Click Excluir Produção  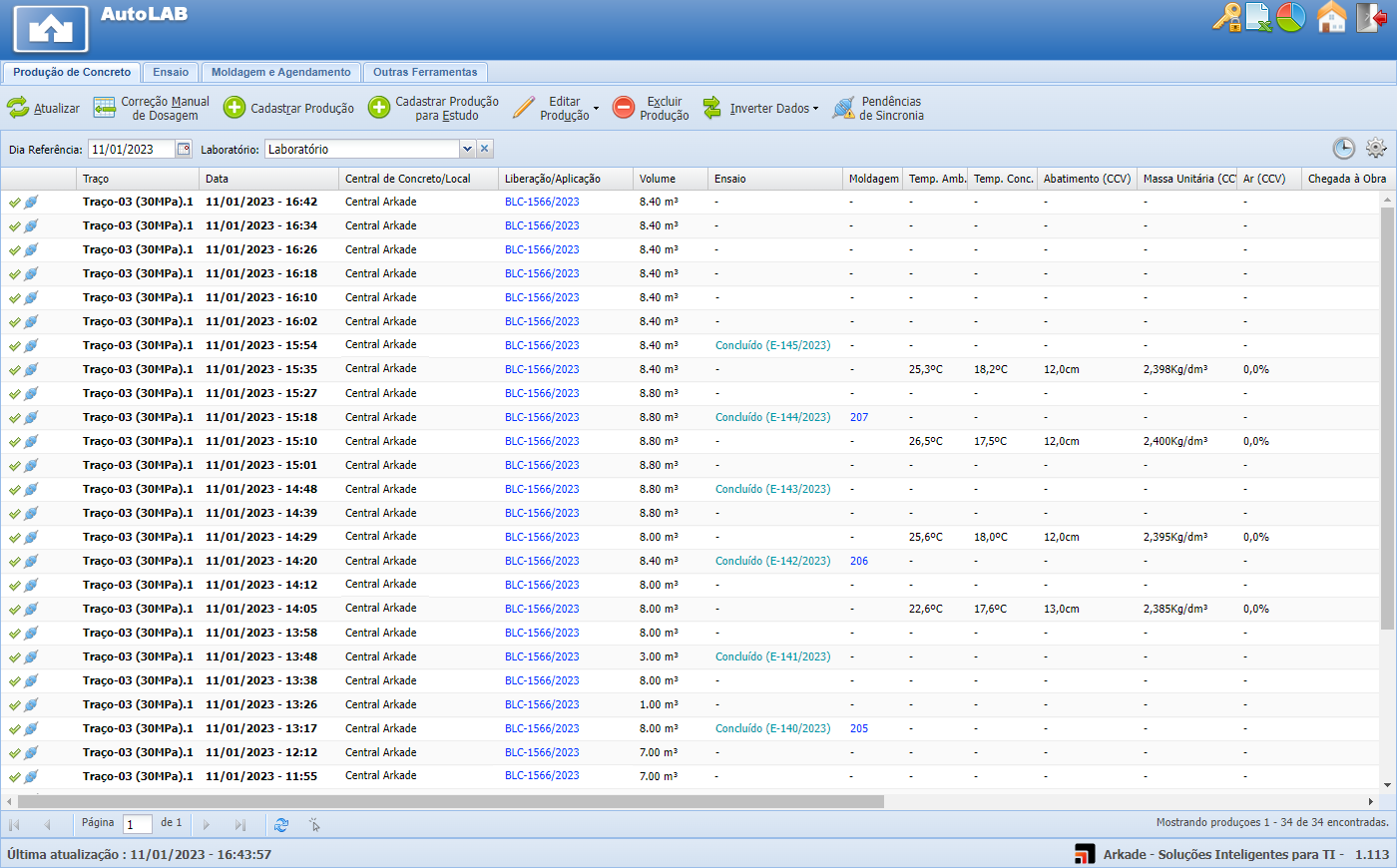tap(651, 109)
